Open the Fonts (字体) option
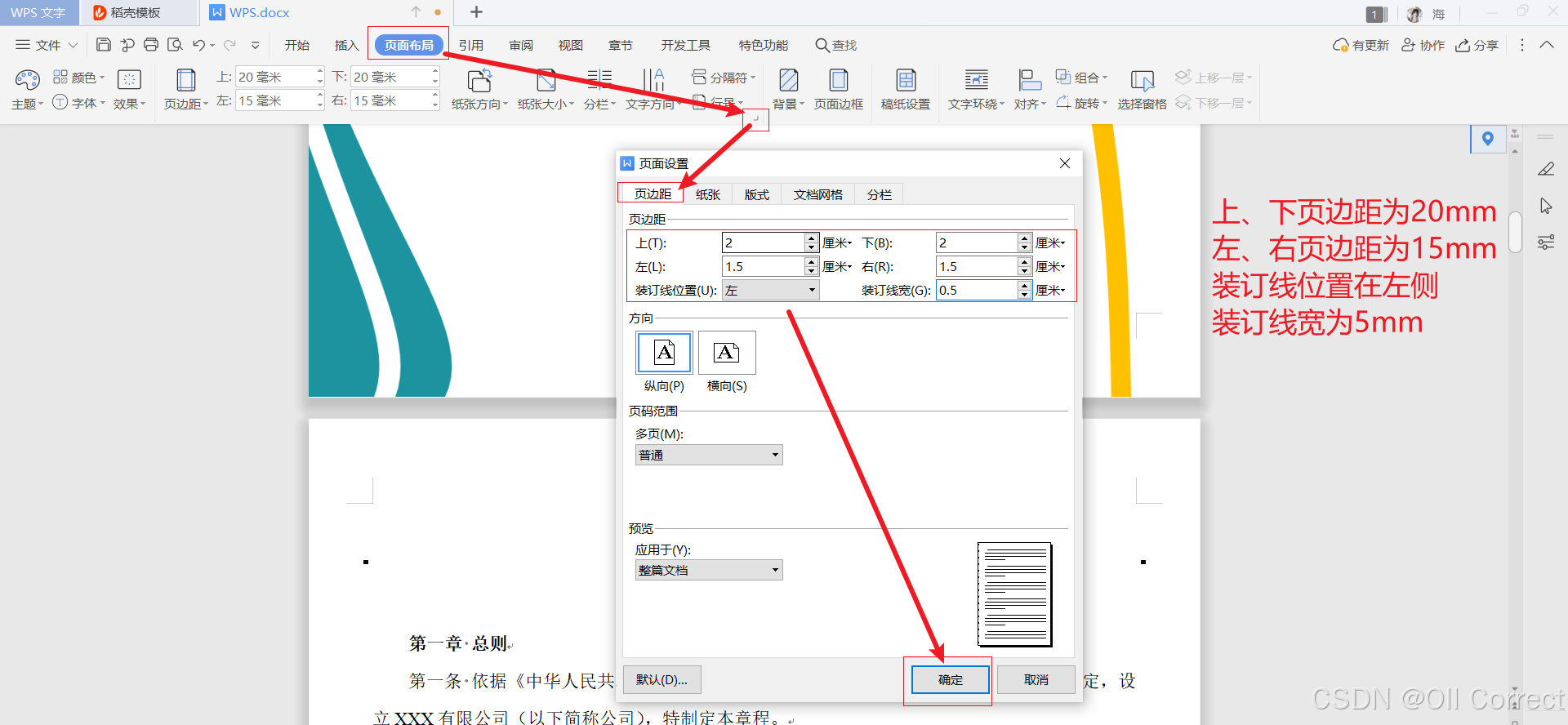The image size is (1568, 725). (x=78, y=103)
